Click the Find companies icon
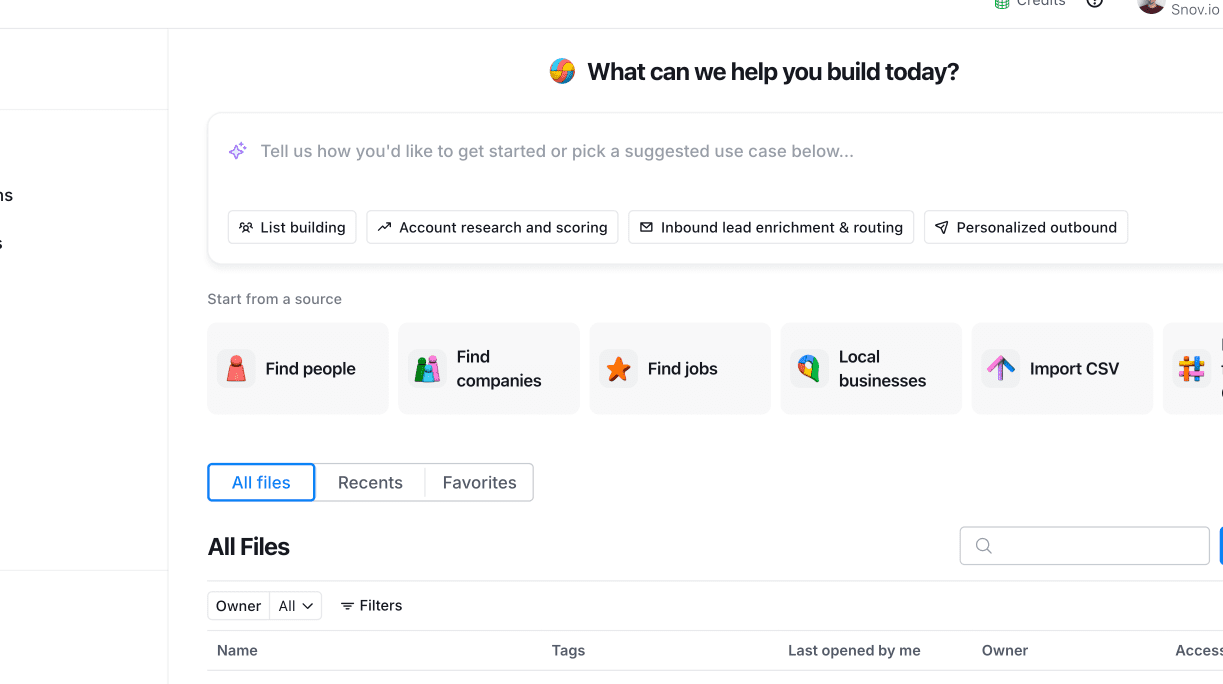Image resolution: width=1223 pixels, height=684 pixels. (427, 369)
